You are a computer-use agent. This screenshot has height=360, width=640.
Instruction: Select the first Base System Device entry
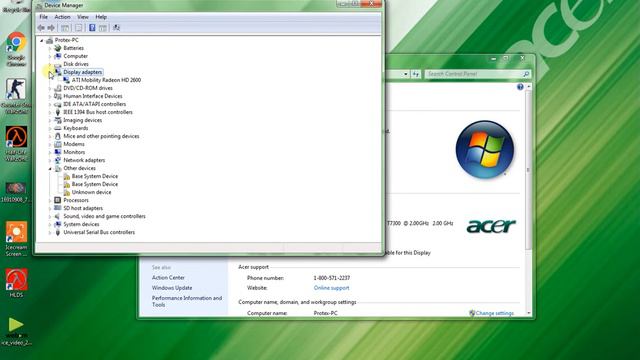(x=95, y=176)
